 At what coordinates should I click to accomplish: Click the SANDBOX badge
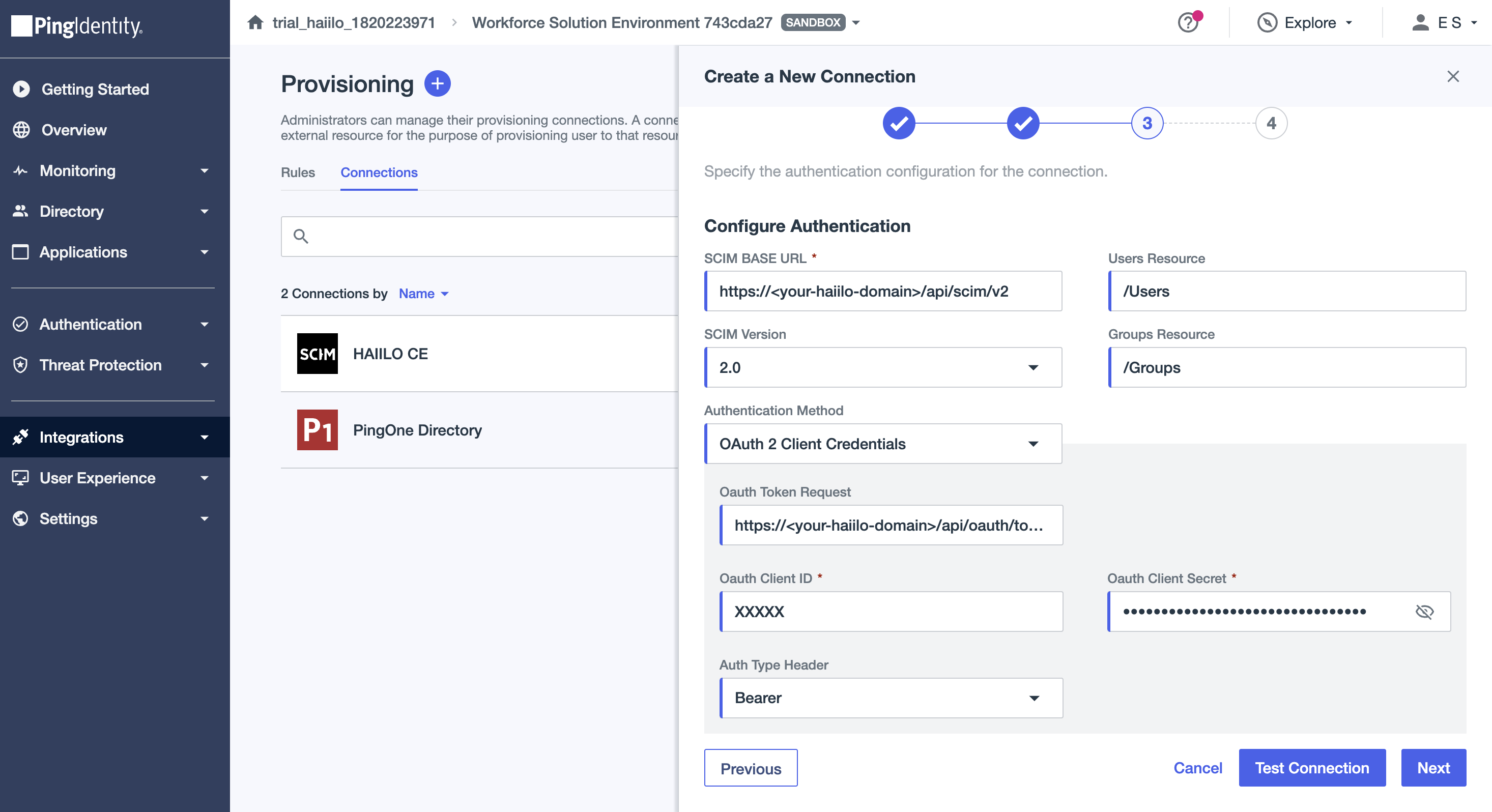pyautogui.click(x=813, y=22)
